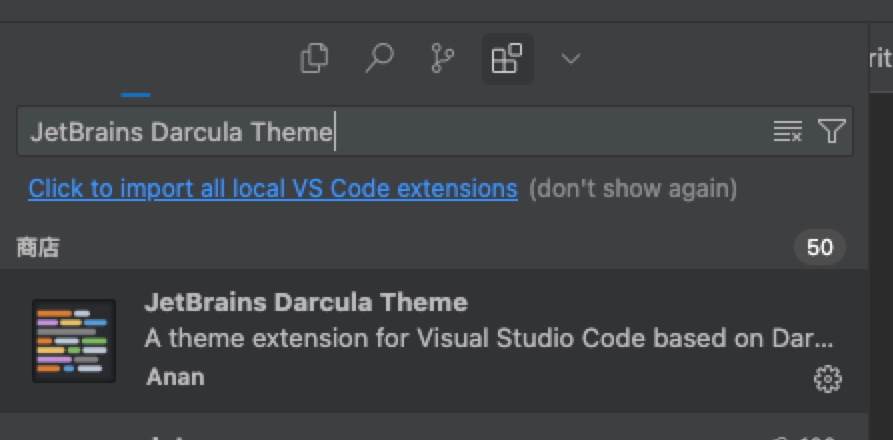The height and width of the screenshot is (440, 893).
Task: Open the Source Control branch icon
Action: tap(441, 59)
